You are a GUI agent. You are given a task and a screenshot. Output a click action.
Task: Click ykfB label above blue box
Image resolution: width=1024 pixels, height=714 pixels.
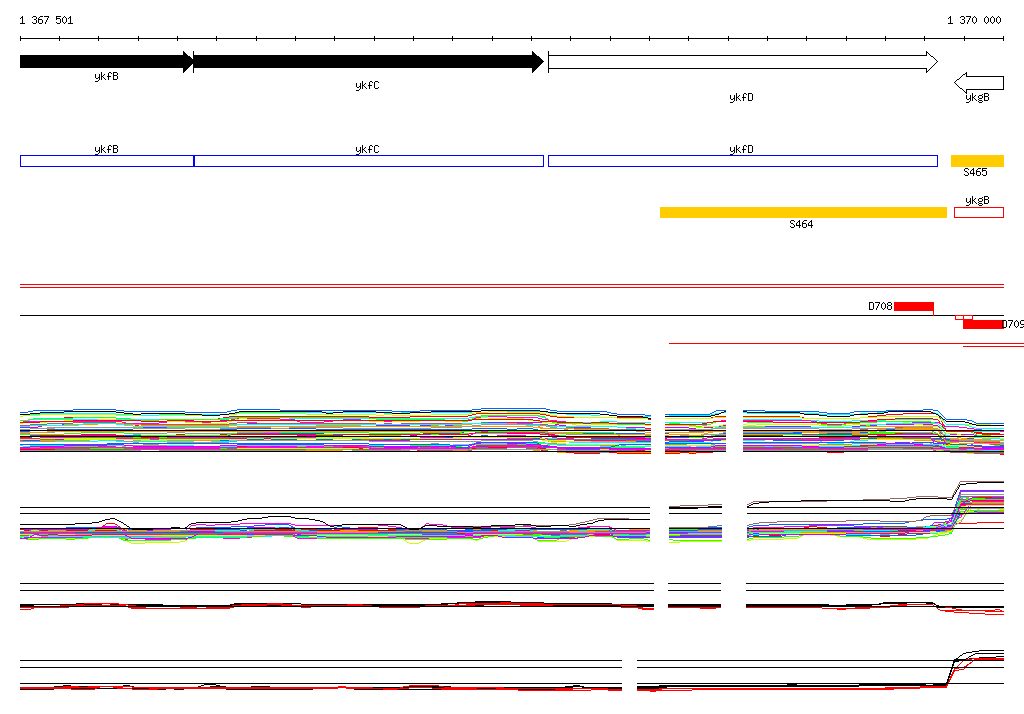click(106, 150)
